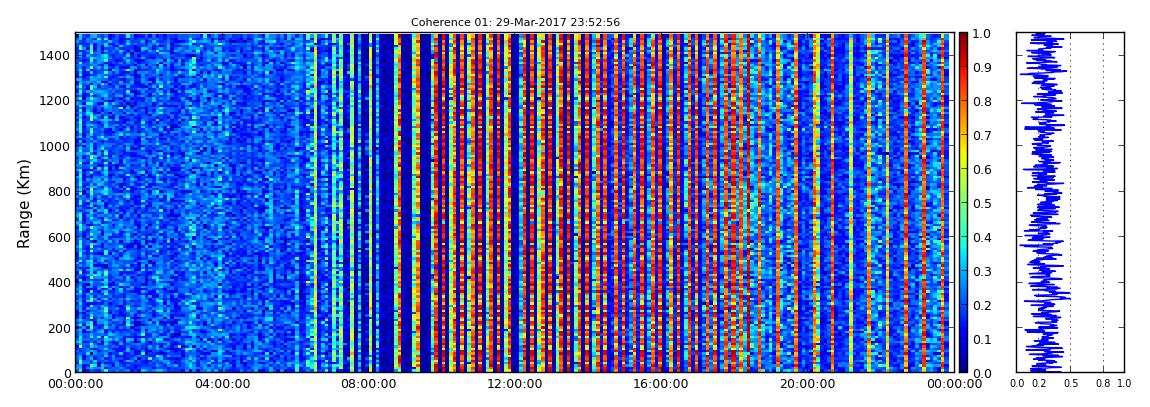Click the colorbar 0.7 tick label
The image size is (1150, 407).
click(x=981, y=136)
